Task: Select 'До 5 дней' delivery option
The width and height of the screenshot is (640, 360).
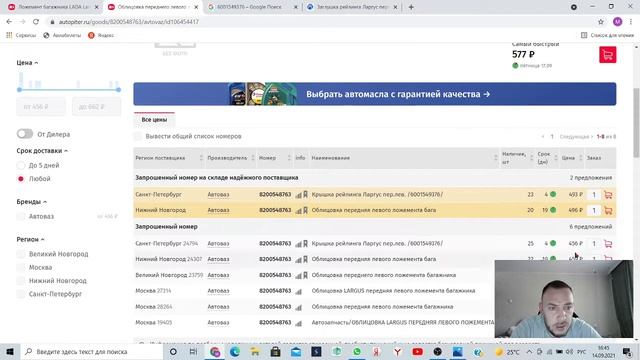Action: coord(21,165)
